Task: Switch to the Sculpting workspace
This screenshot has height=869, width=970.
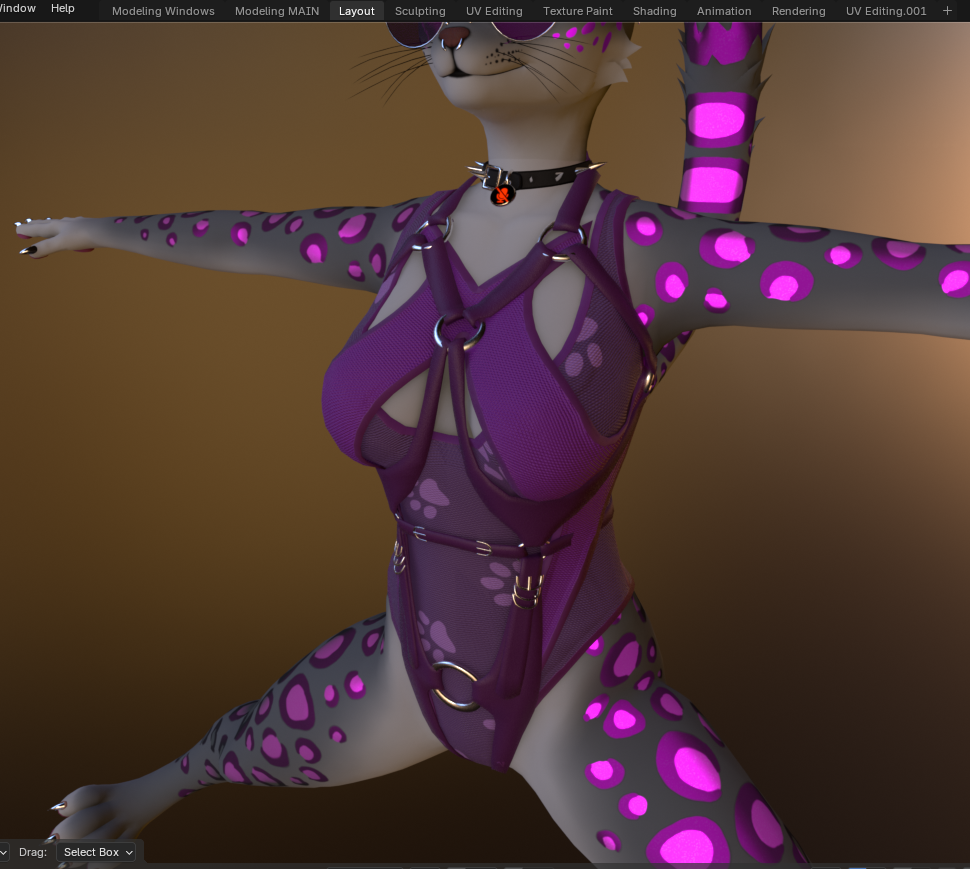Action: point(420,11)
